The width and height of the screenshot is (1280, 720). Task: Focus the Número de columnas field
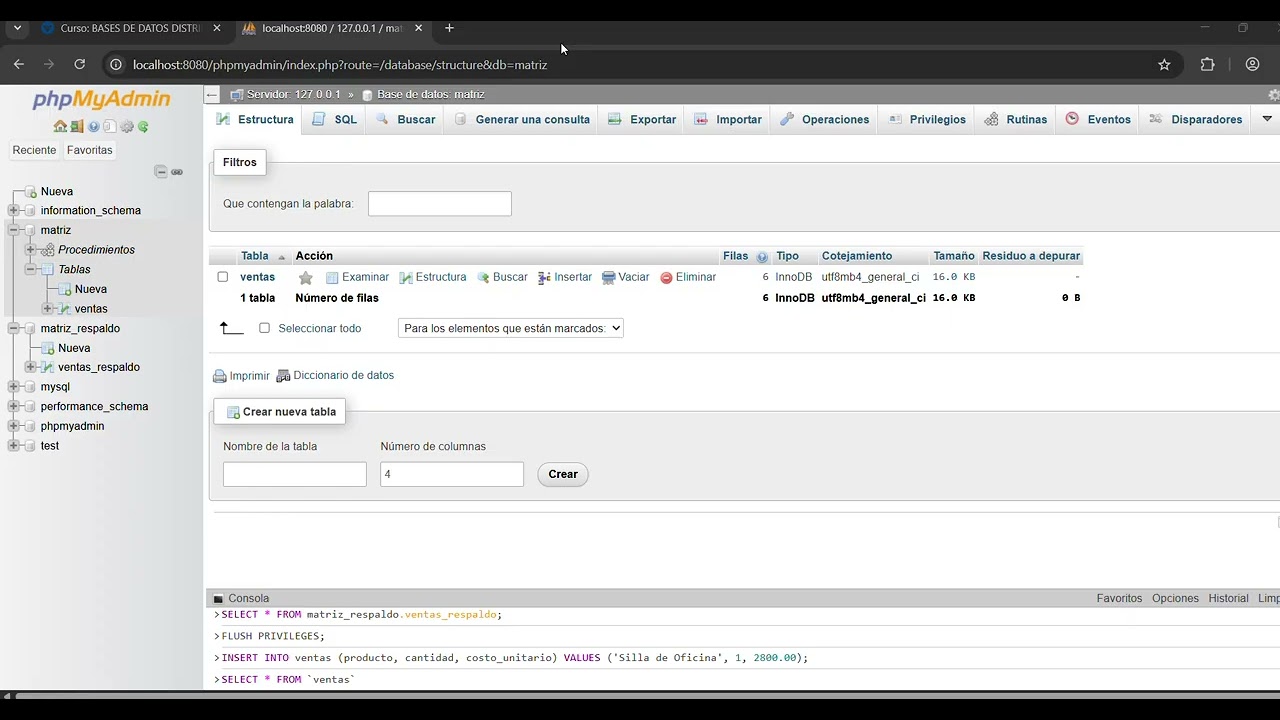coord(452,474)
